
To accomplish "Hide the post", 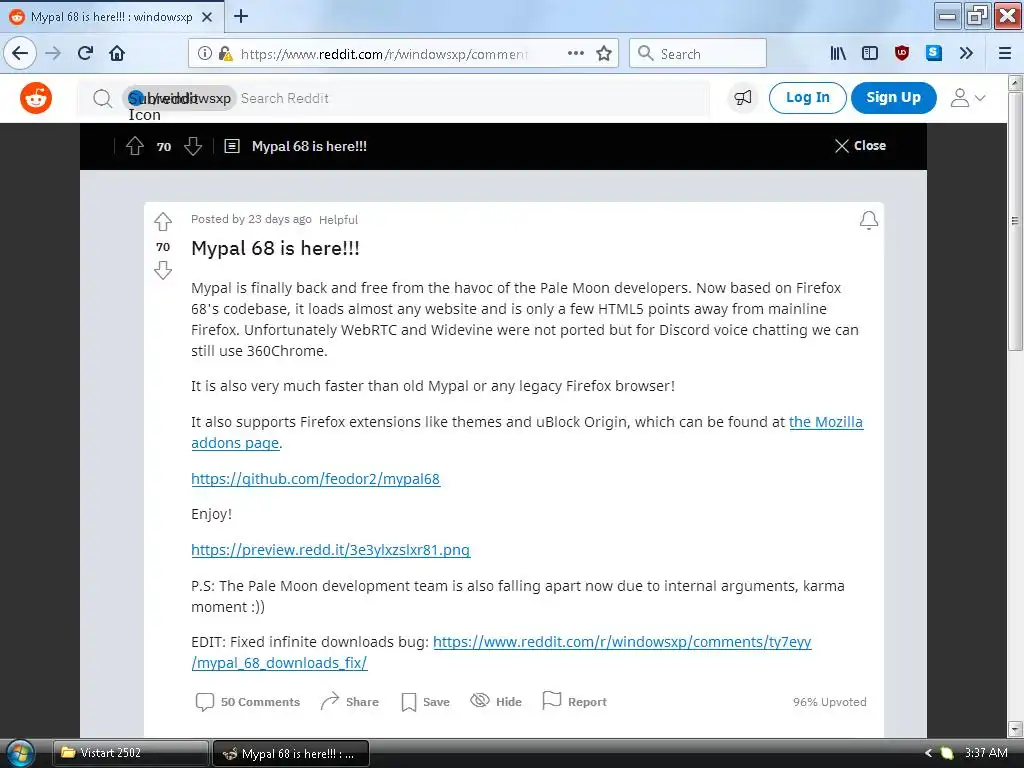I will click(496, 702).
